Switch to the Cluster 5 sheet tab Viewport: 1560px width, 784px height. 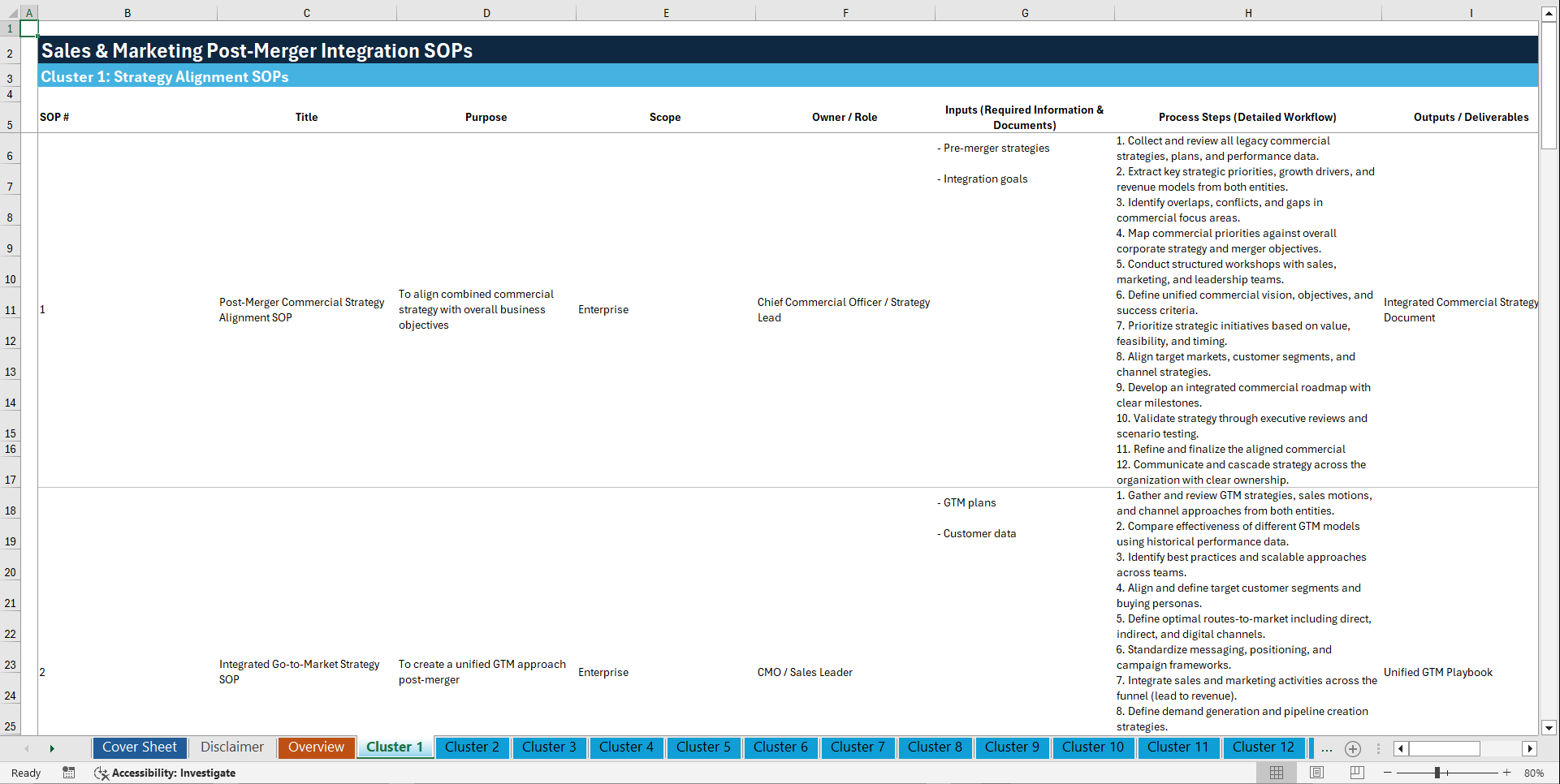[703, 747]
